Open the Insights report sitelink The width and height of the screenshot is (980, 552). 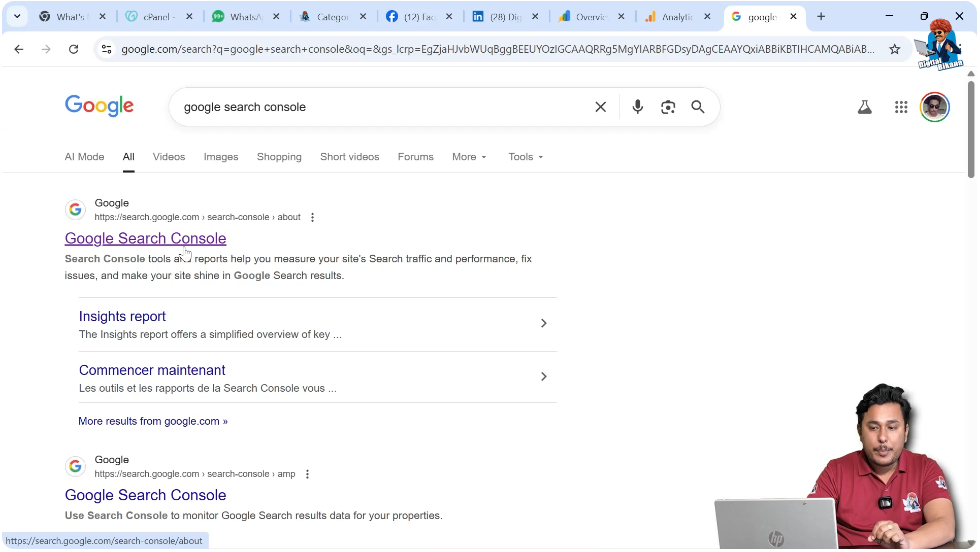(122, 316)
